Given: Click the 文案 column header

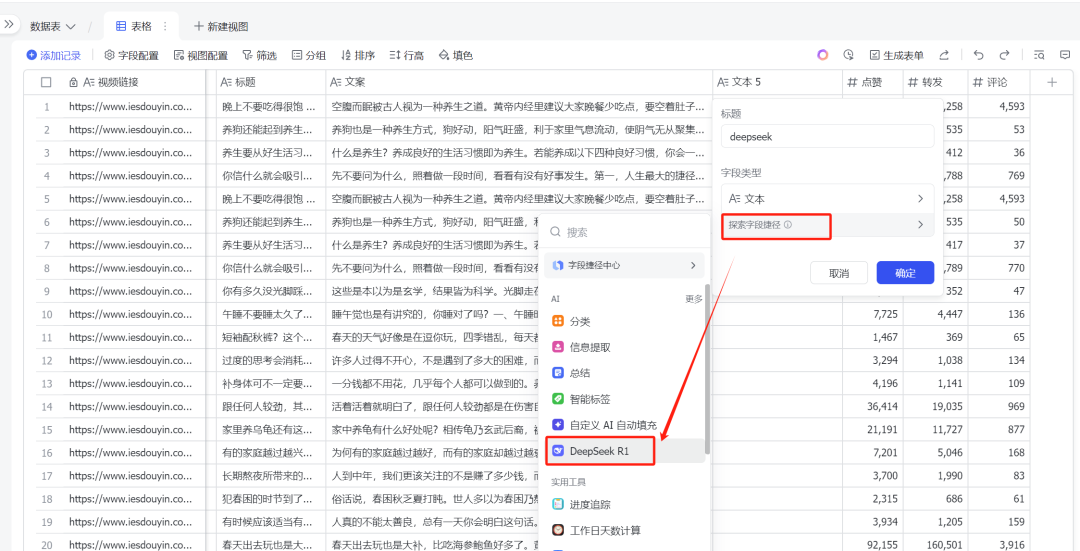Looking at the screenshot, I should click(519, 82).
